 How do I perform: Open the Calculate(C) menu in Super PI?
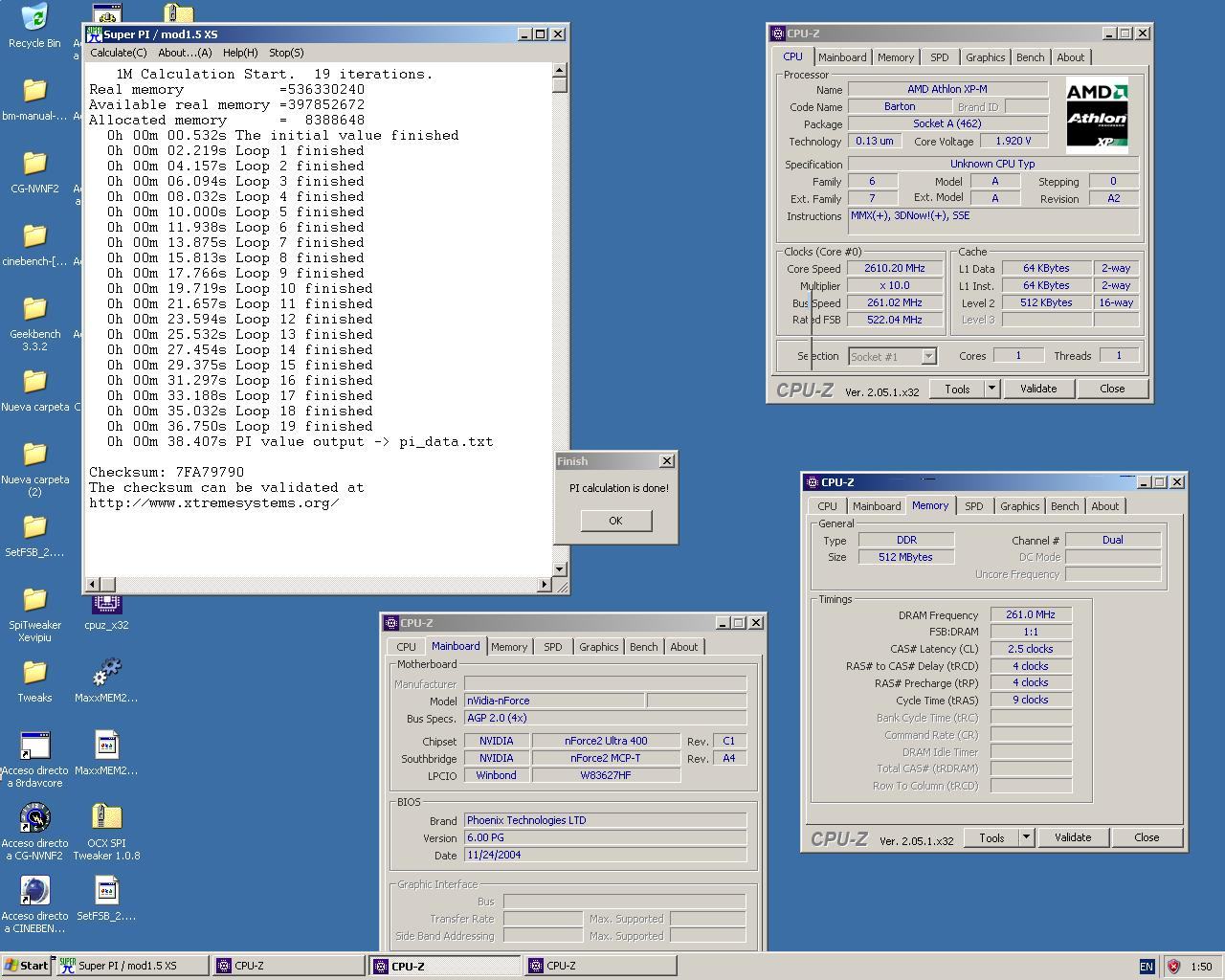pyautogui.click(x=119, y=53)
